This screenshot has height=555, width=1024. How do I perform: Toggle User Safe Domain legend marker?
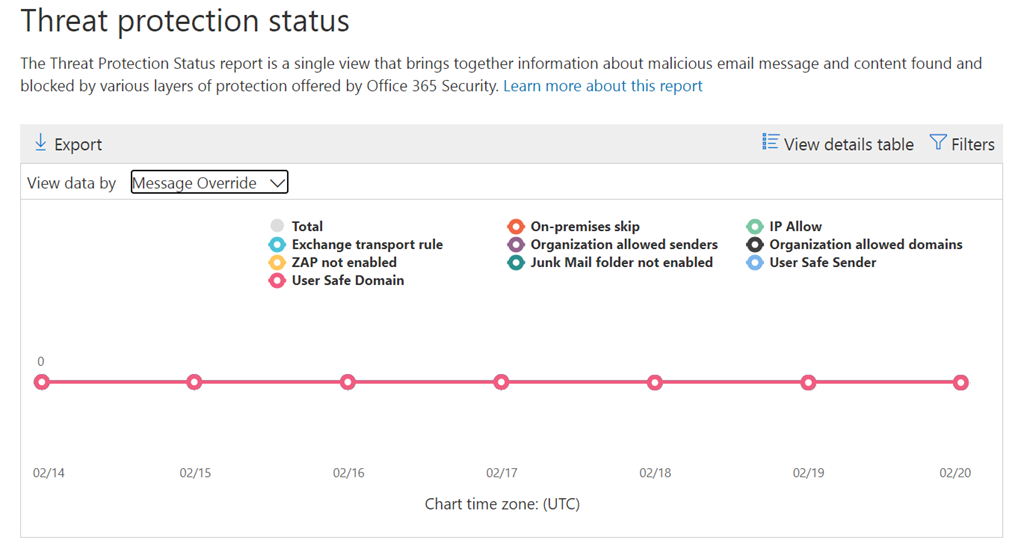(x=277, y=281)
